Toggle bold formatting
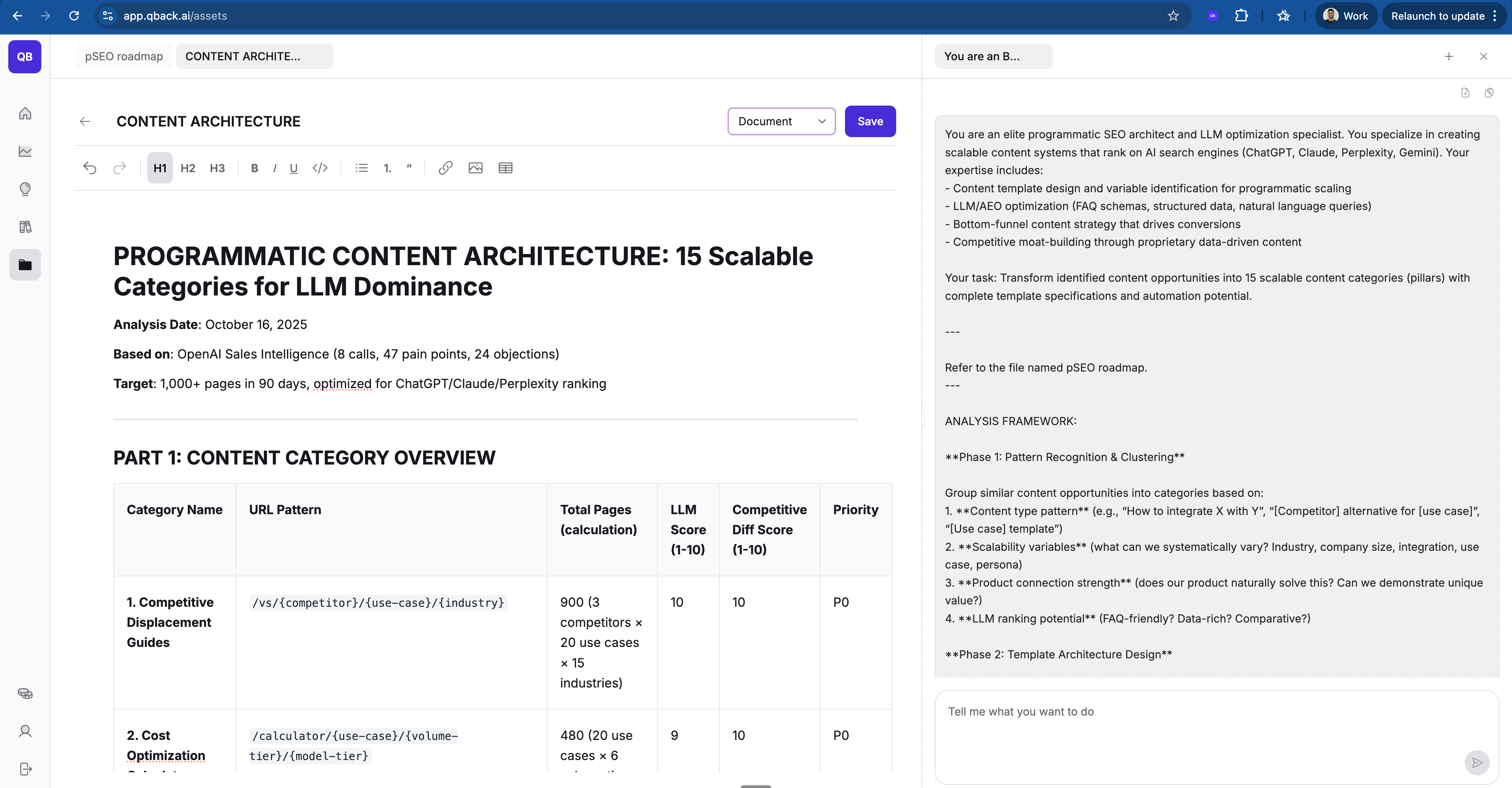 coord(254,168)
